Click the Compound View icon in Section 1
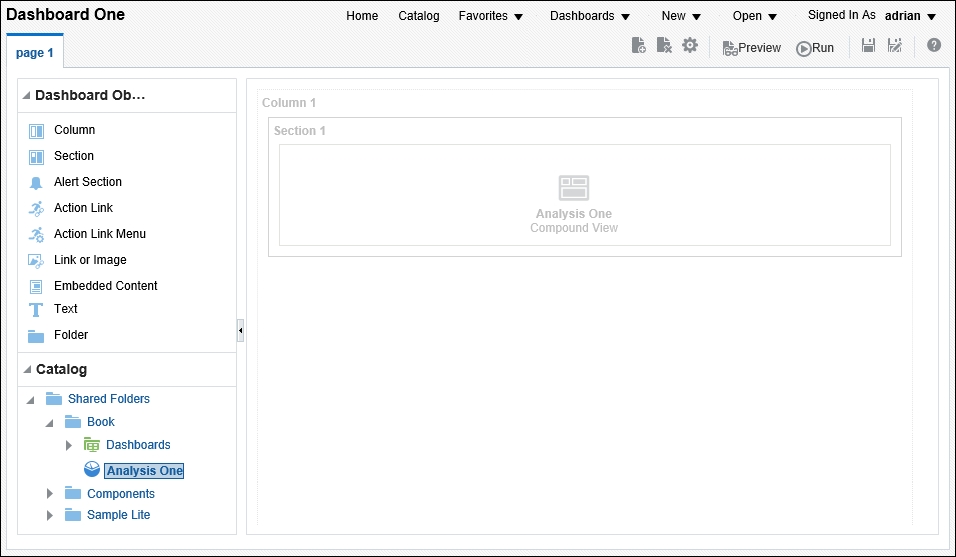This screenshot has height=557, width=956. (574, 188)
